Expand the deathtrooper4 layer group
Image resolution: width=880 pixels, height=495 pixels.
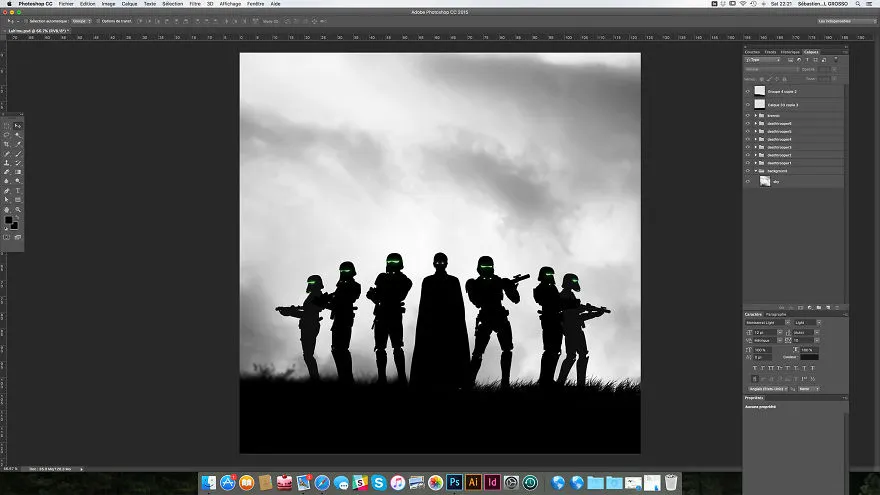[756, 139]
